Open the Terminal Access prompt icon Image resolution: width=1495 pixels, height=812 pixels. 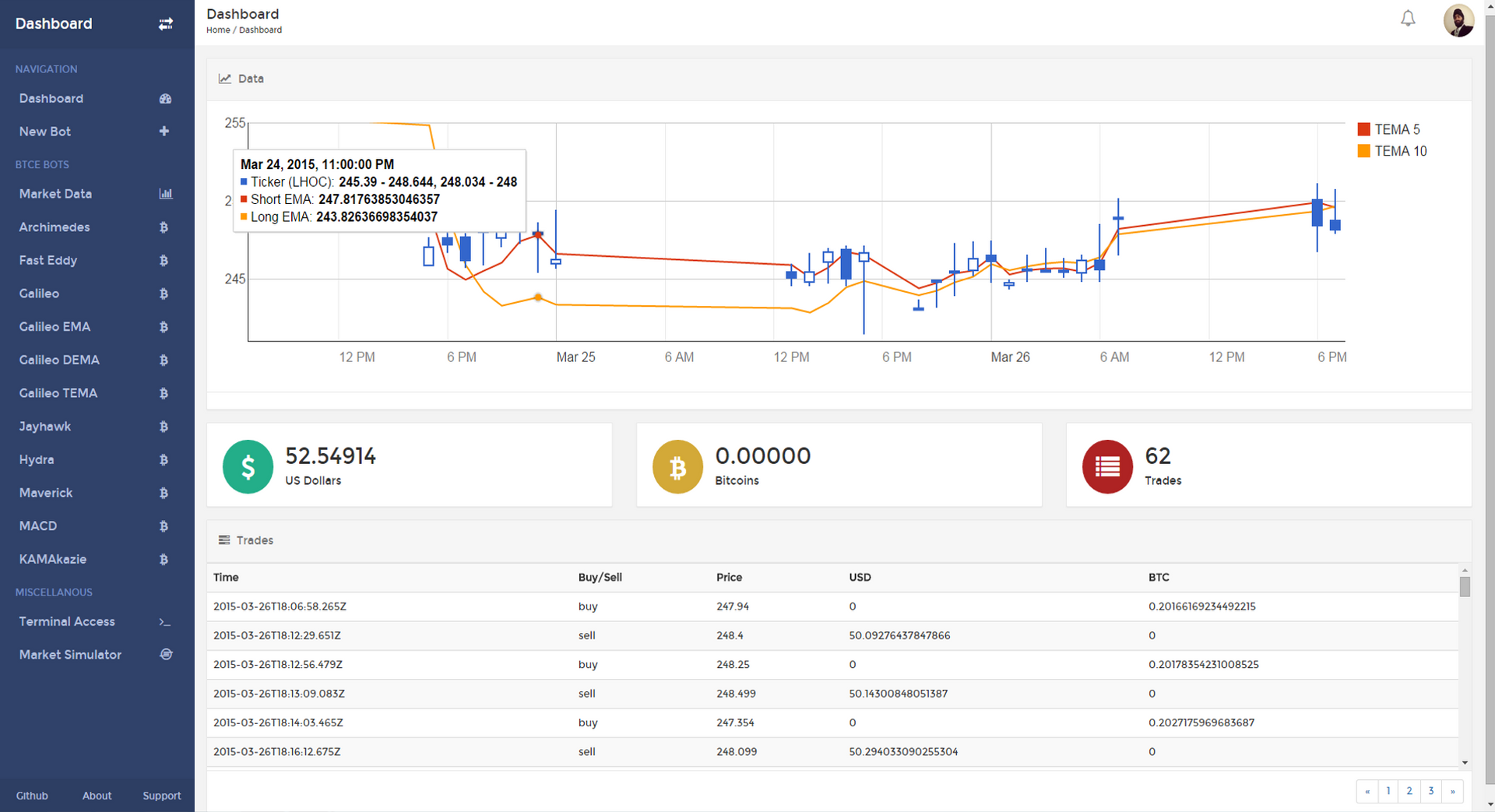(x=164, y=622)
